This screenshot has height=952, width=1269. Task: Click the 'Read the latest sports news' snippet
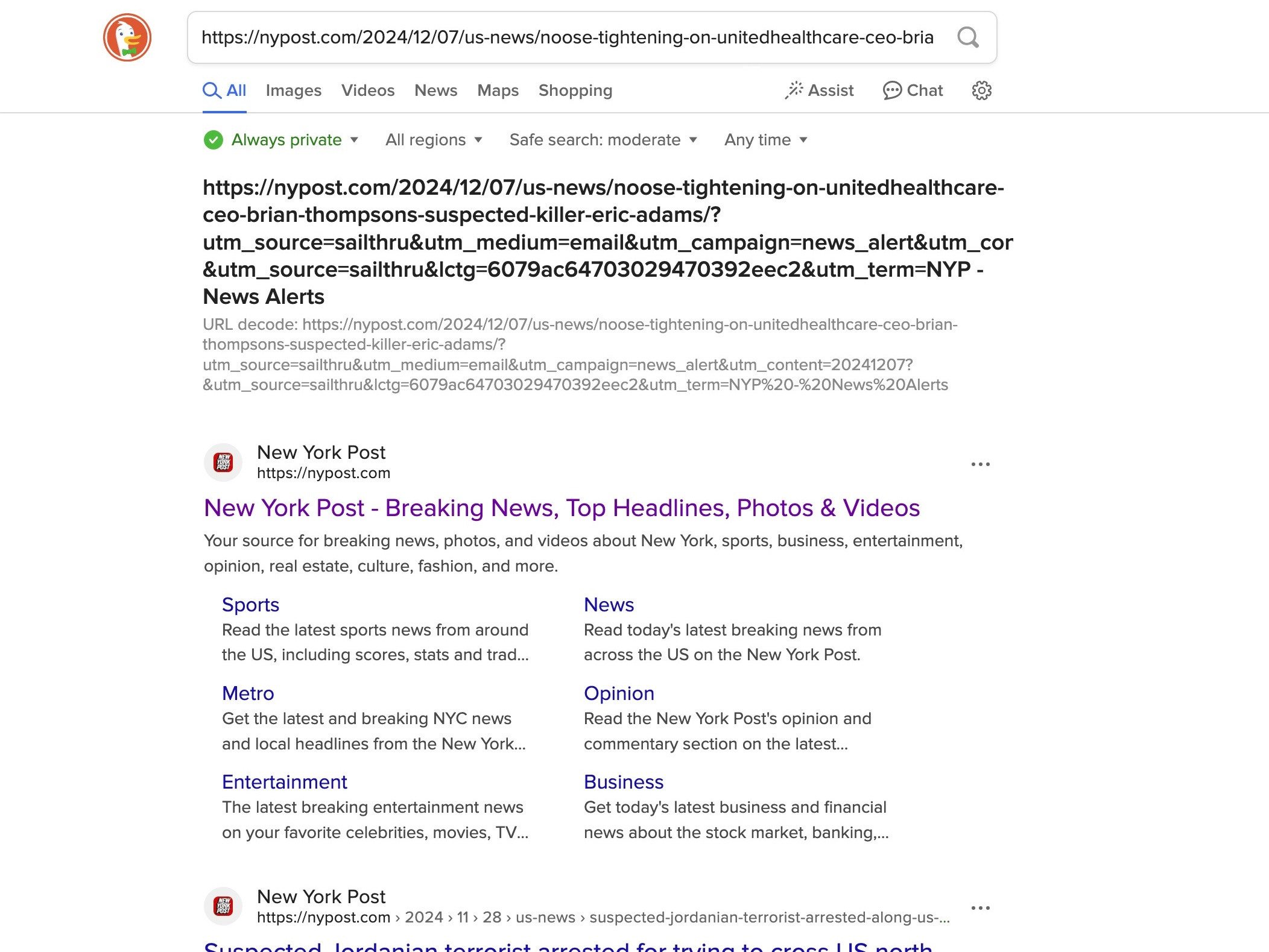(x=375, y=642)
